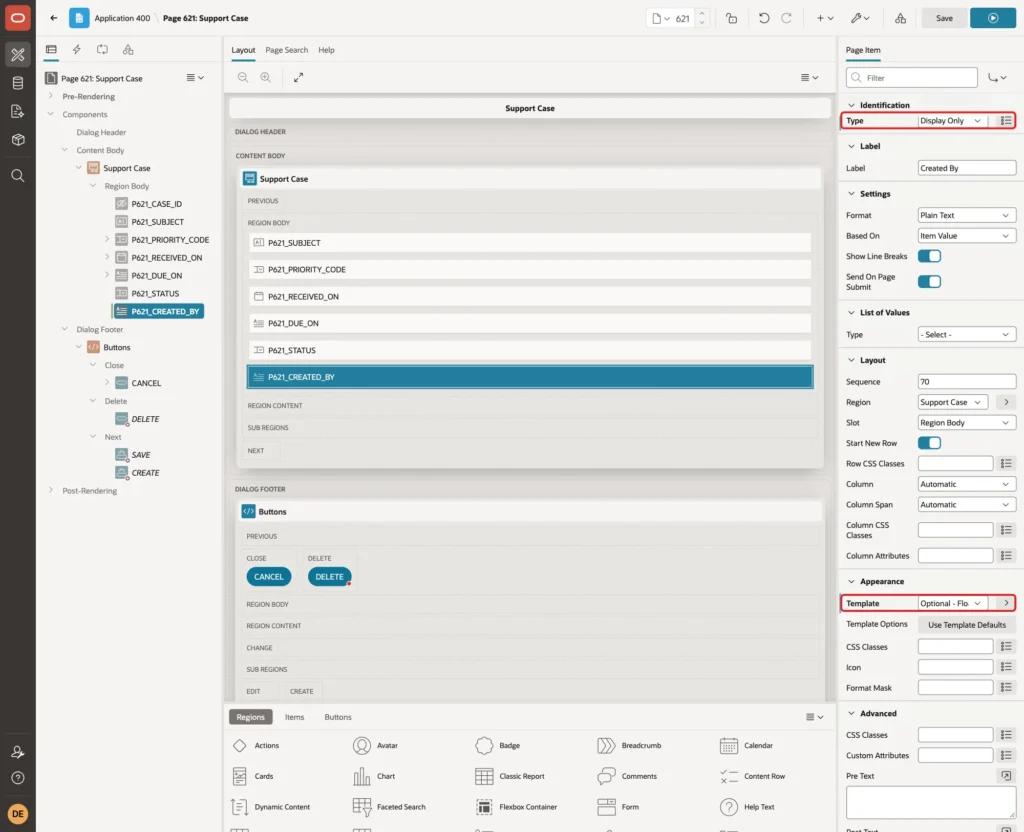This screenshot has height=832, width=1024.
Task: Click the redo icon in toolbar
Action: 786,18
